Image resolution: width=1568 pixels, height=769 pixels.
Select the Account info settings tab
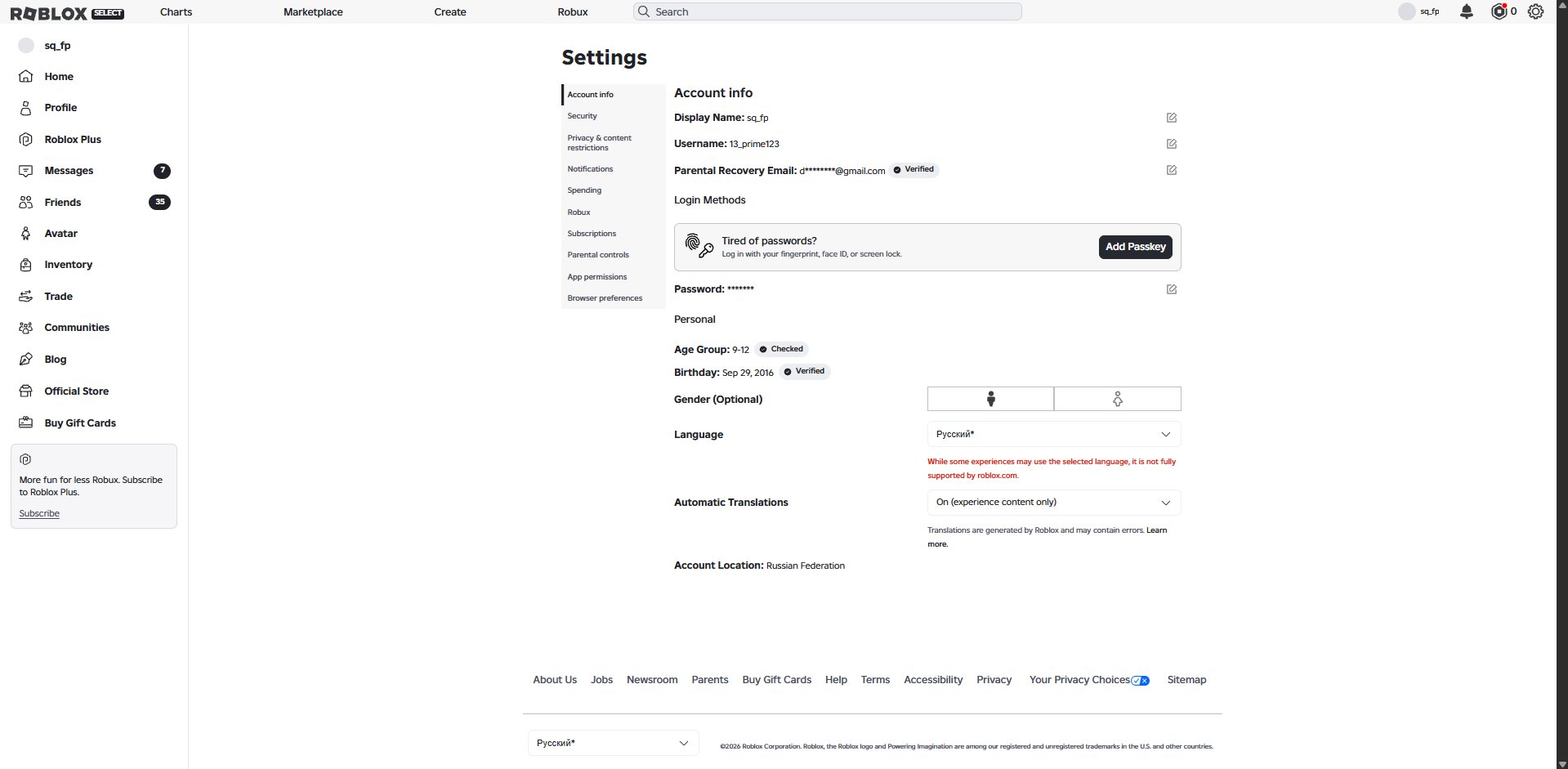[x=614, y=95]
